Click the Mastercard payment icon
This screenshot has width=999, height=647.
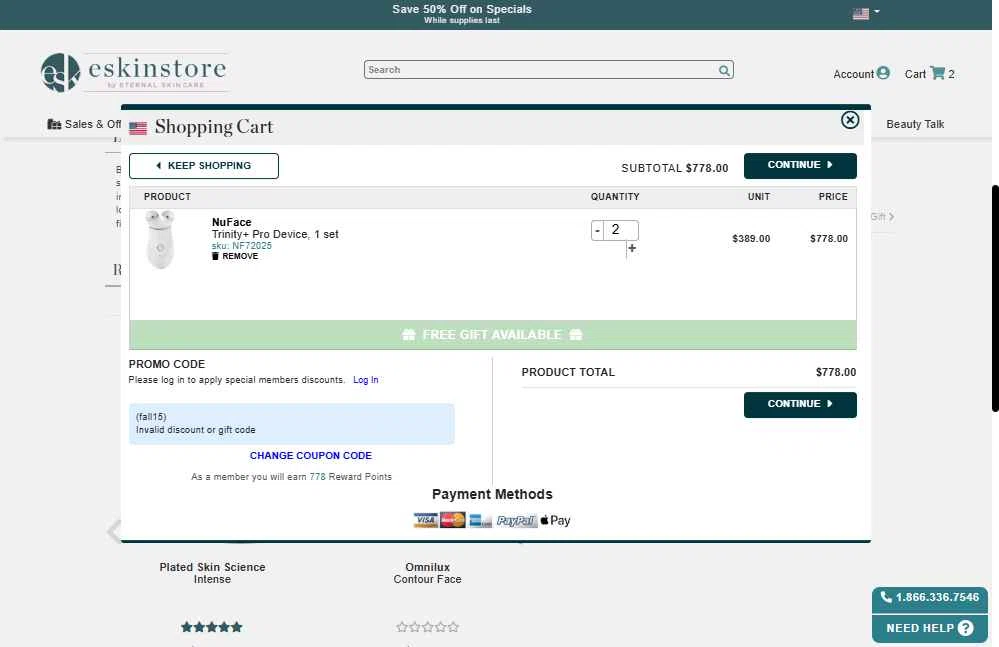tap(452, 520)
